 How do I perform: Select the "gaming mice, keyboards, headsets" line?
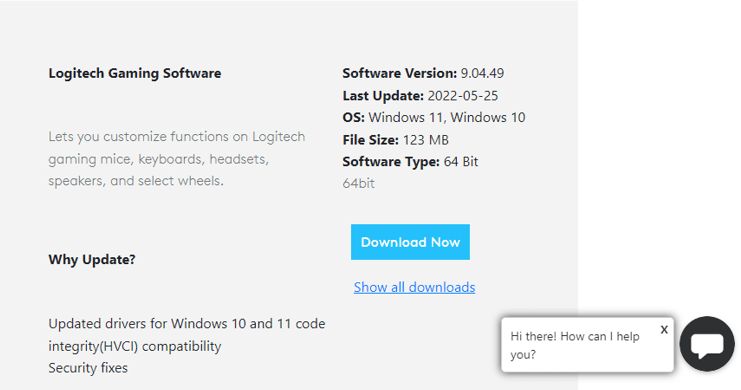[x=158, y=159]
